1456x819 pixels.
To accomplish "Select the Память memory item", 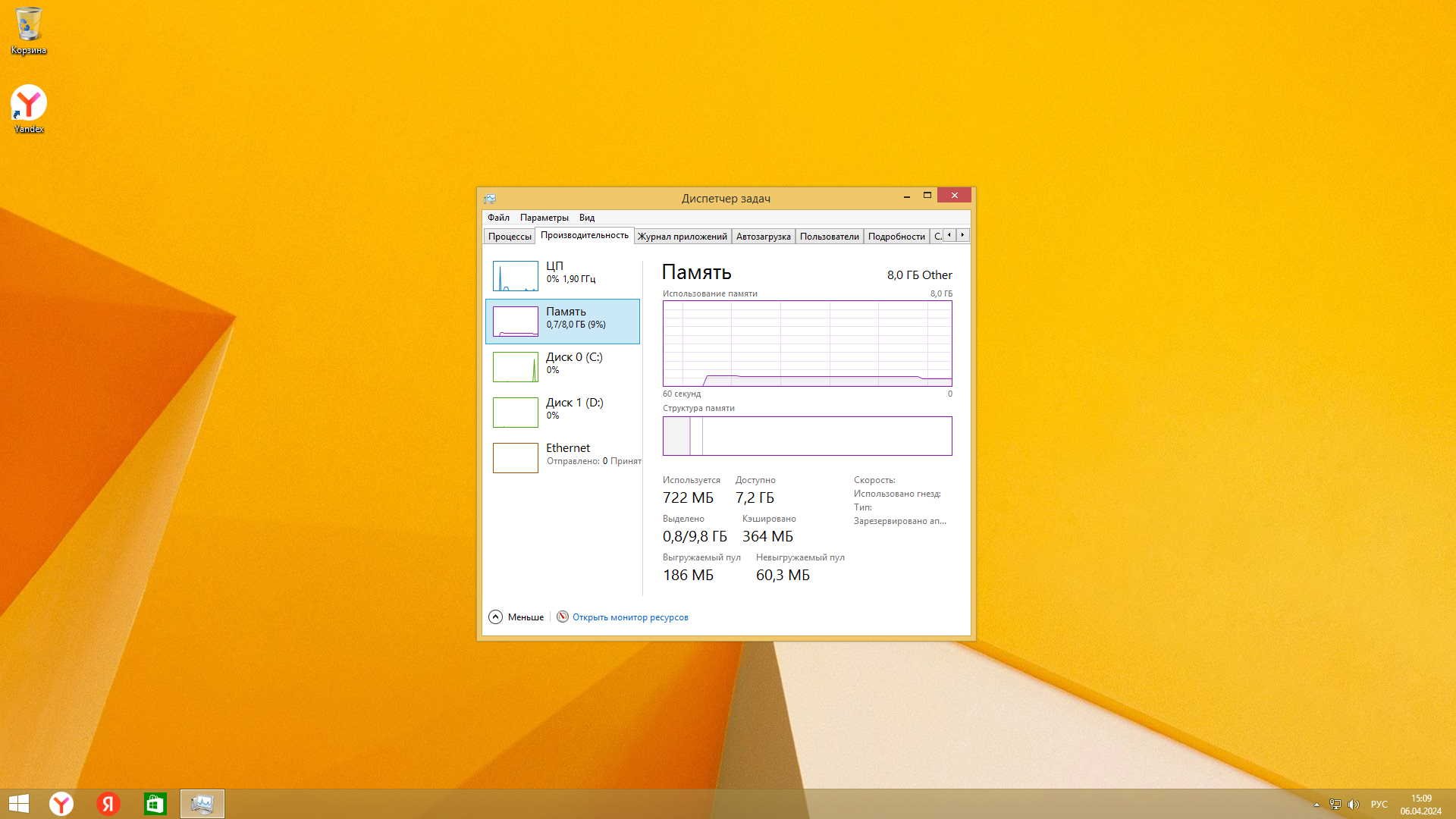I will click(563, 322).
